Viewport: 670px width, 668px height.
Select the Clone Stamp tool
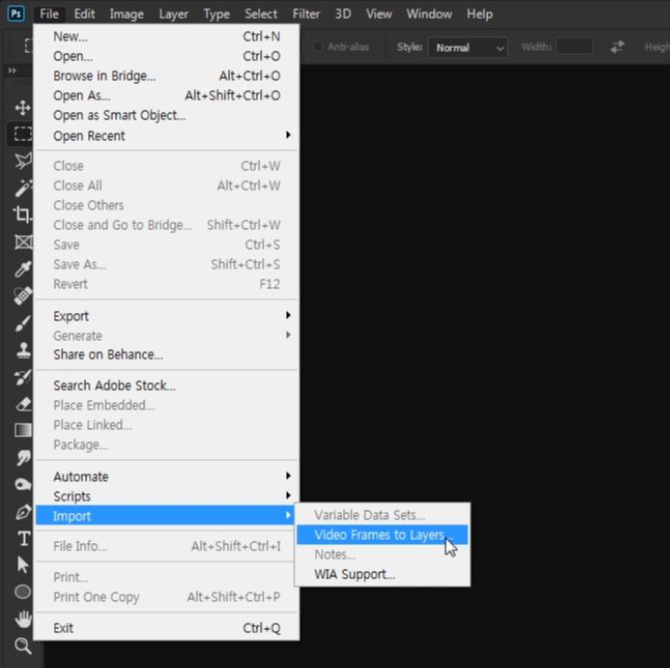(24, 350)
